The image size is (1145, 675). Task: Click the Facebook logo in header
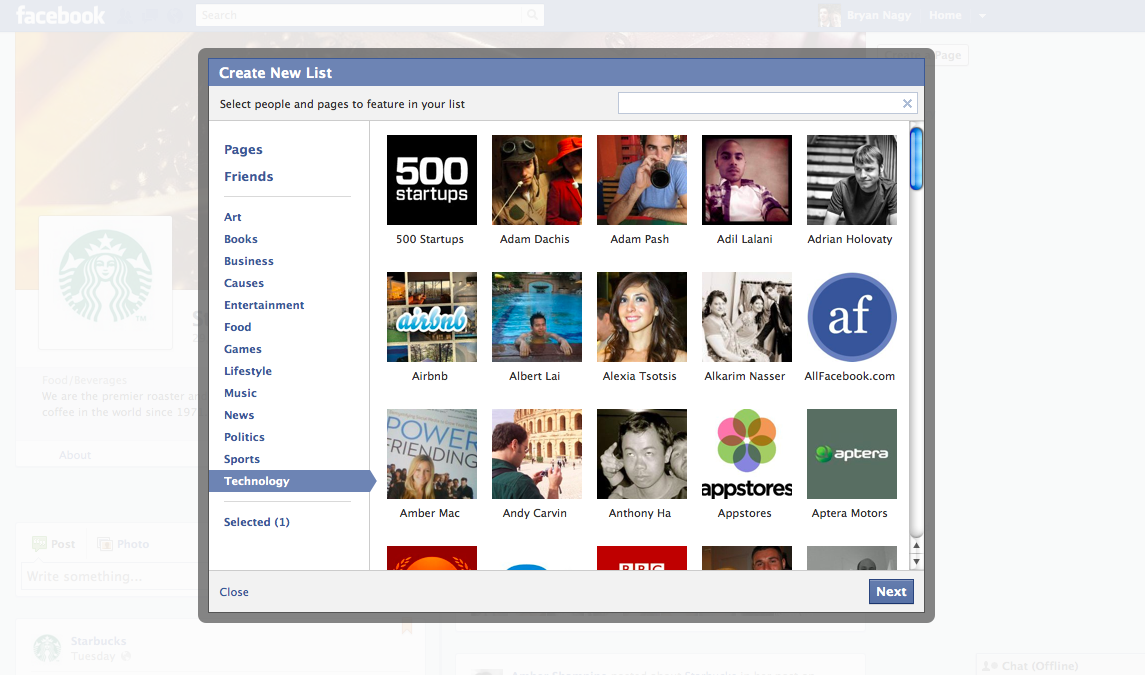tap(61, 15)
